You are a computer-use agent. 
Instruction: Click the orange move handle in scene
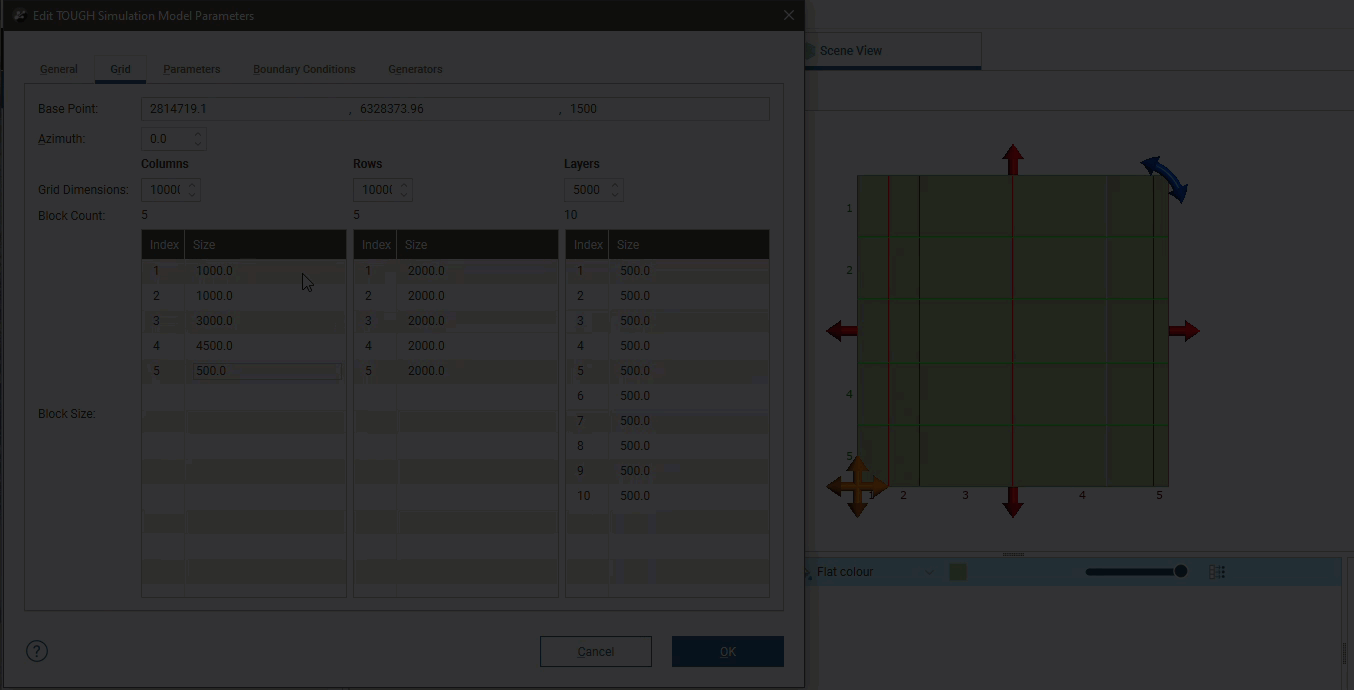[857, 487]
